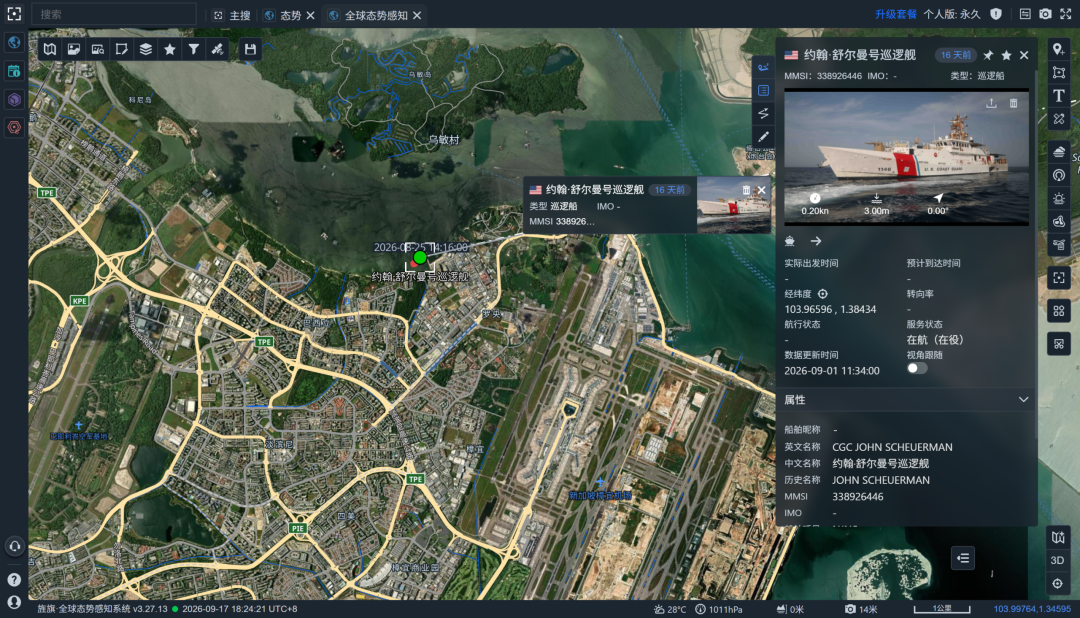
Task: Open track route panel side tab
Action: tap(763, 114)
